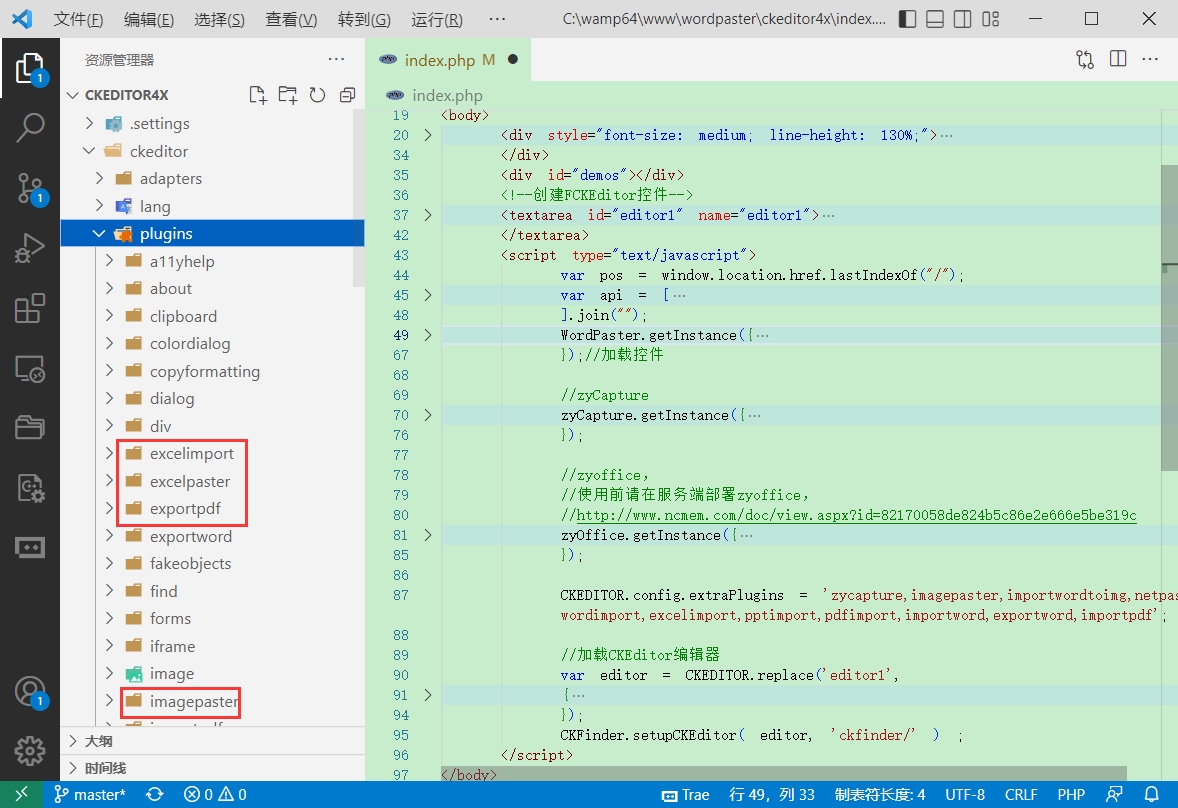Screen dimensions: 1178x808
Task: Open the 查看(V) menu
Action: pos(291,20)
